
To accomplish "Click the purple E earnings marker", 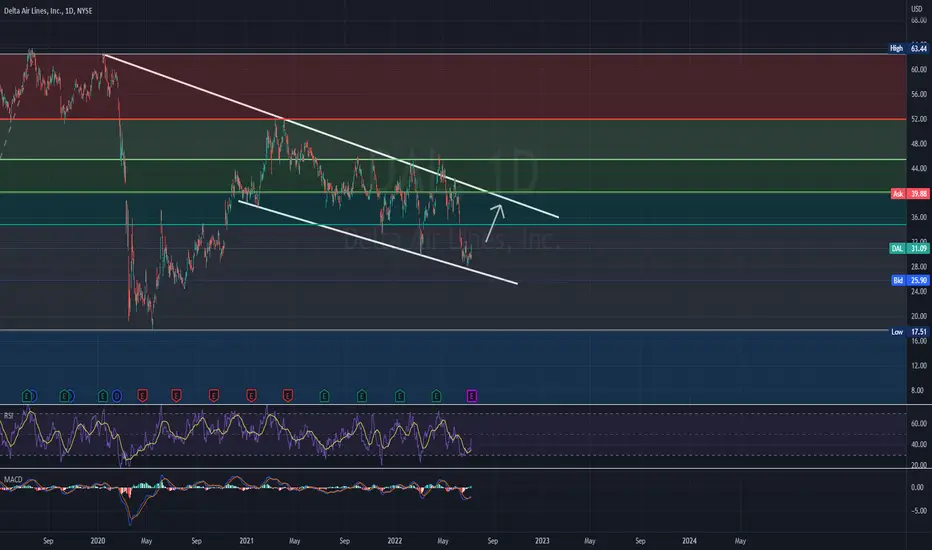I will tap(471, 395).
